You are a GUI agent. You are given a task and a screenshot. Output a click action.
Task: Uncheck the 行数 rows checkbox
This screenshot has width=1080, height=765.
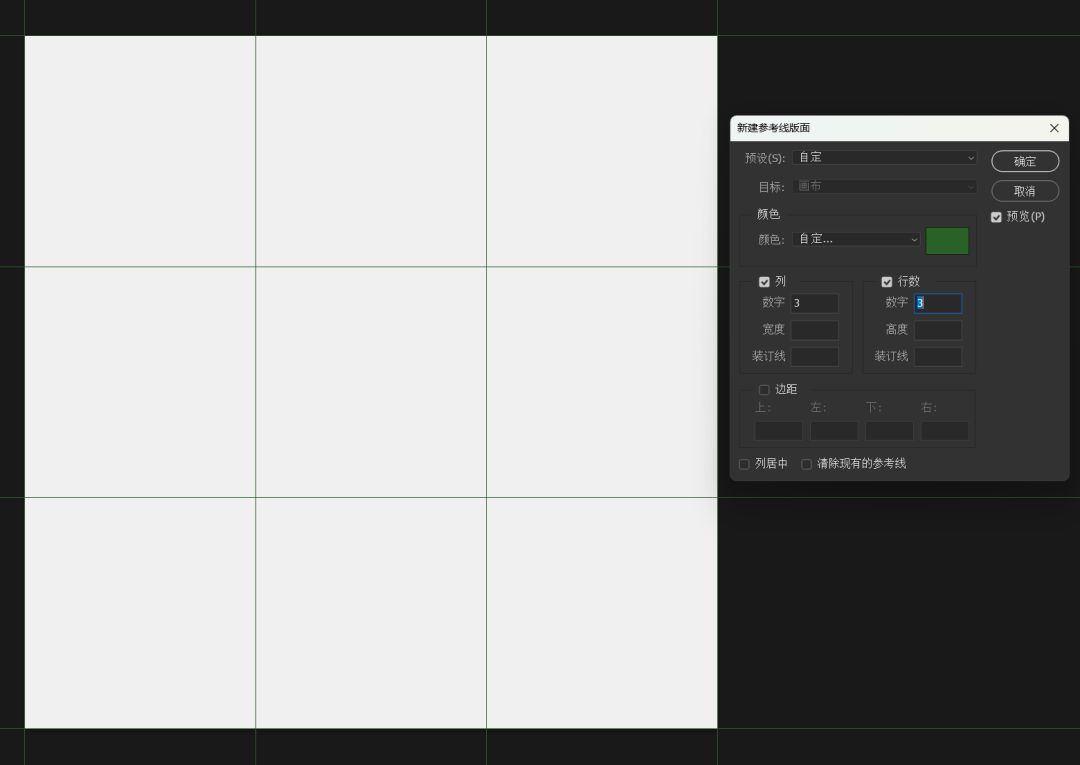(x=887, y=282)
